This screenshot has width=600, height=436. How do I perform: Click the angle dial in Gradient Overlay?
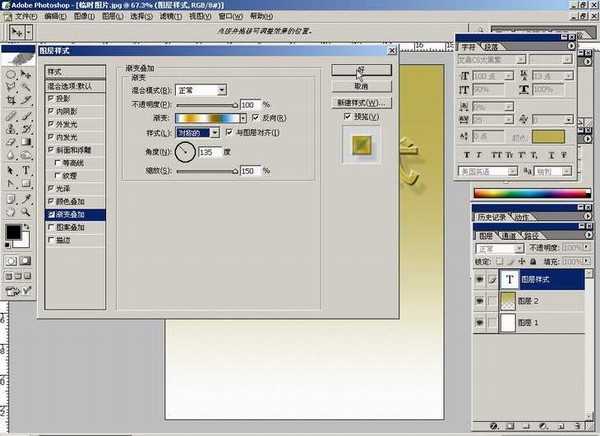coord(187,152)
